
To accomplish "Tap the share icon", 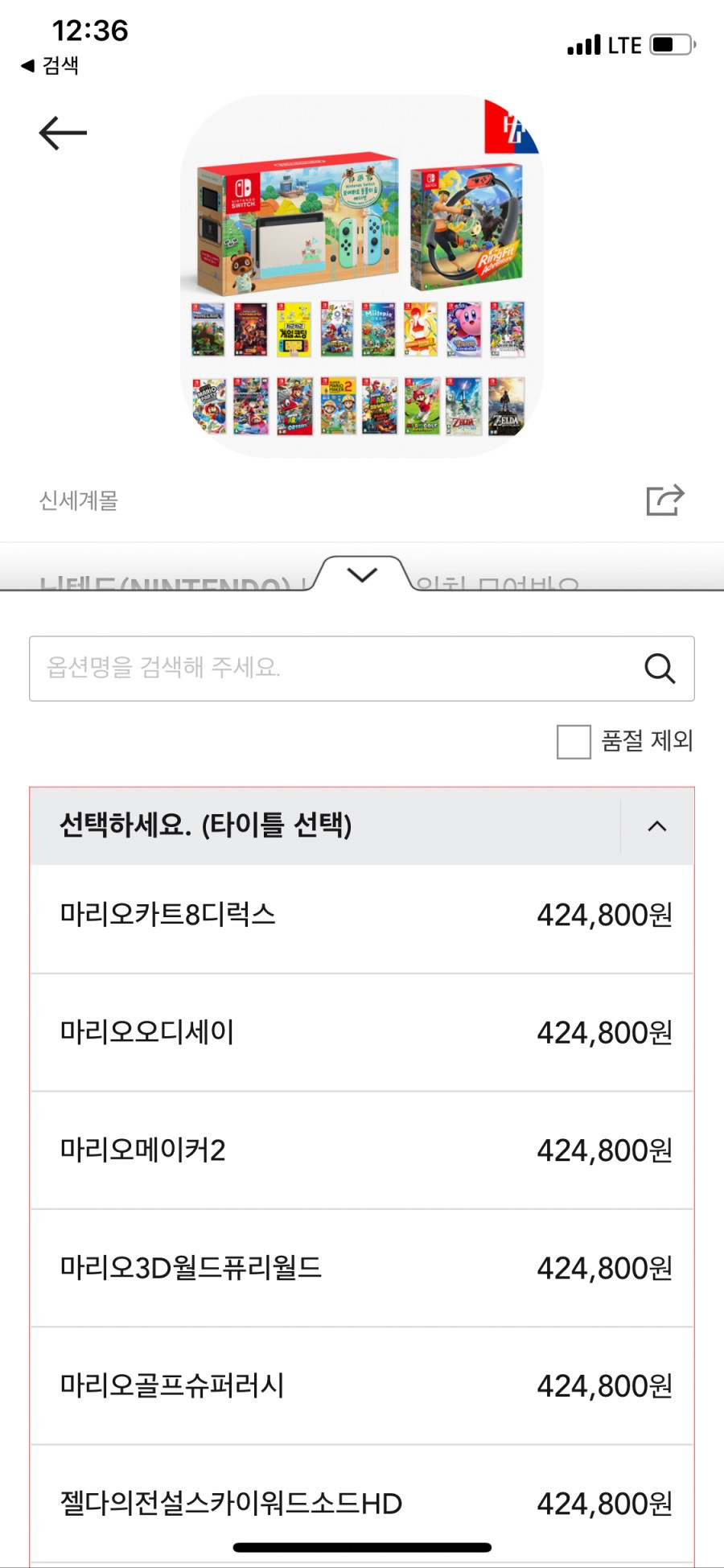I will coord(665,500).
